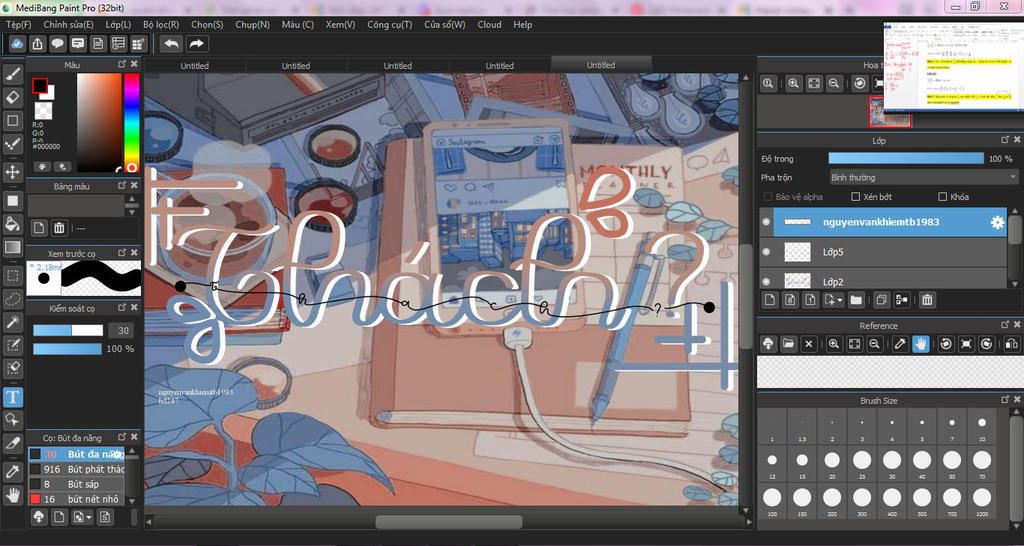Select the Operation tool
This screenshot has width=1024, height=546.
pos(12,420)
